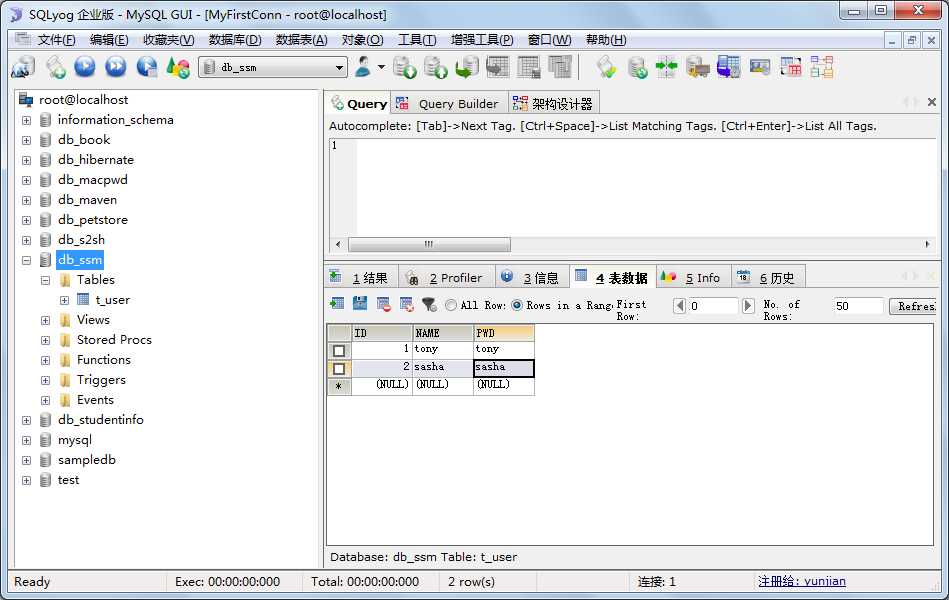Click the New Connection toolbar icon
Viewport: 949px width, 600px height.
coord(23,67)
